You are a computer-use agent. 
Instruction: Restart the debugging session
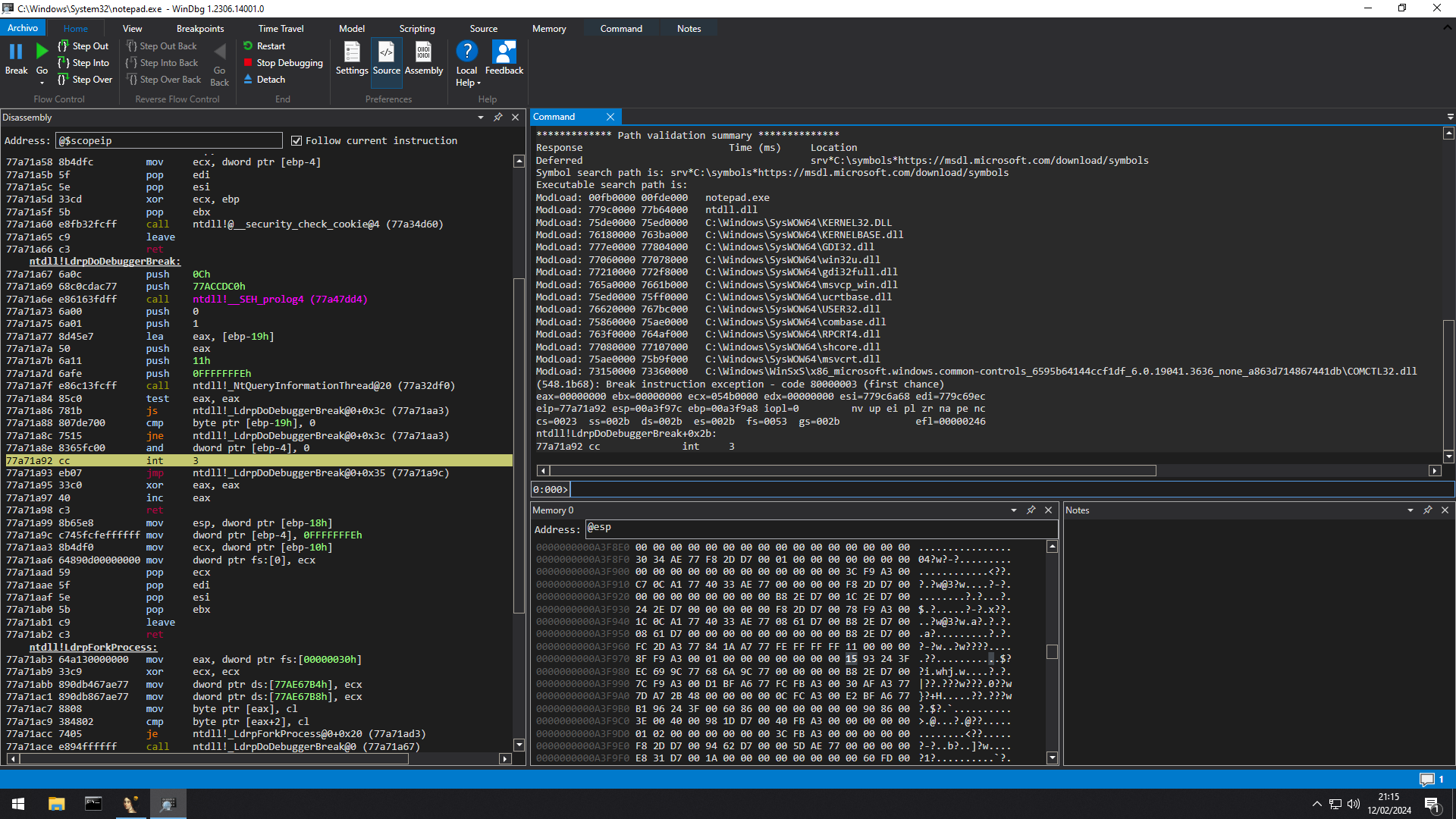coord(264,46)
